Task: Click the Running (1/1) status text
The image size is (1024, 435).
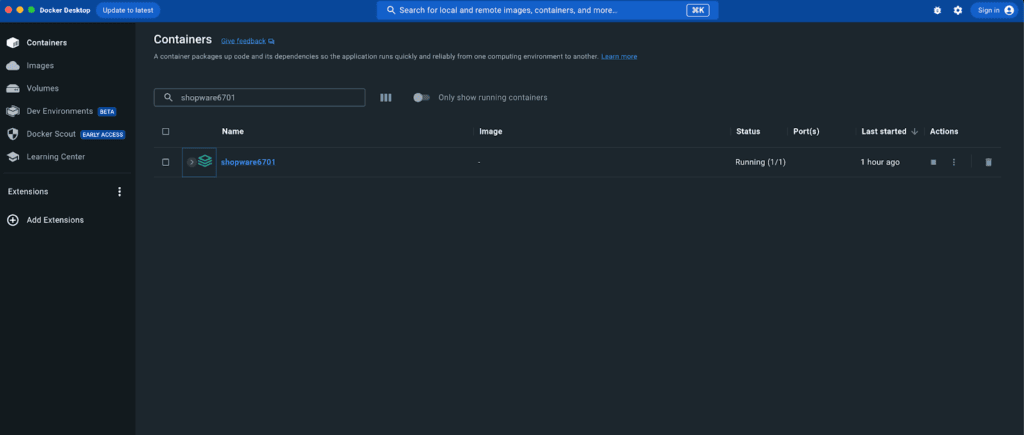Action: click(x=760, y=162)
